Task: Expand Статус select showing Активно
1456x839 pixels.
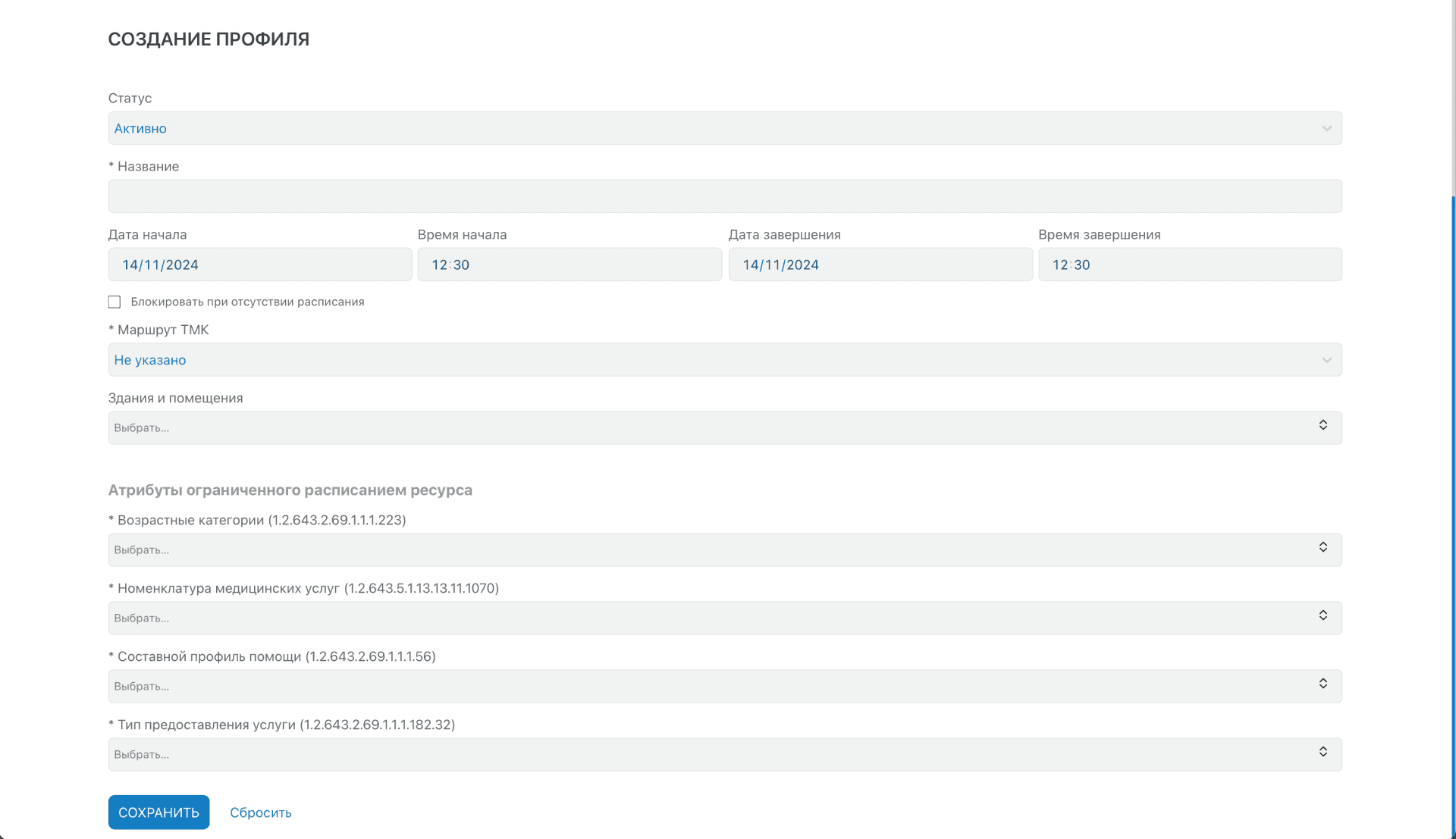Action: click(x=682, y=128)
